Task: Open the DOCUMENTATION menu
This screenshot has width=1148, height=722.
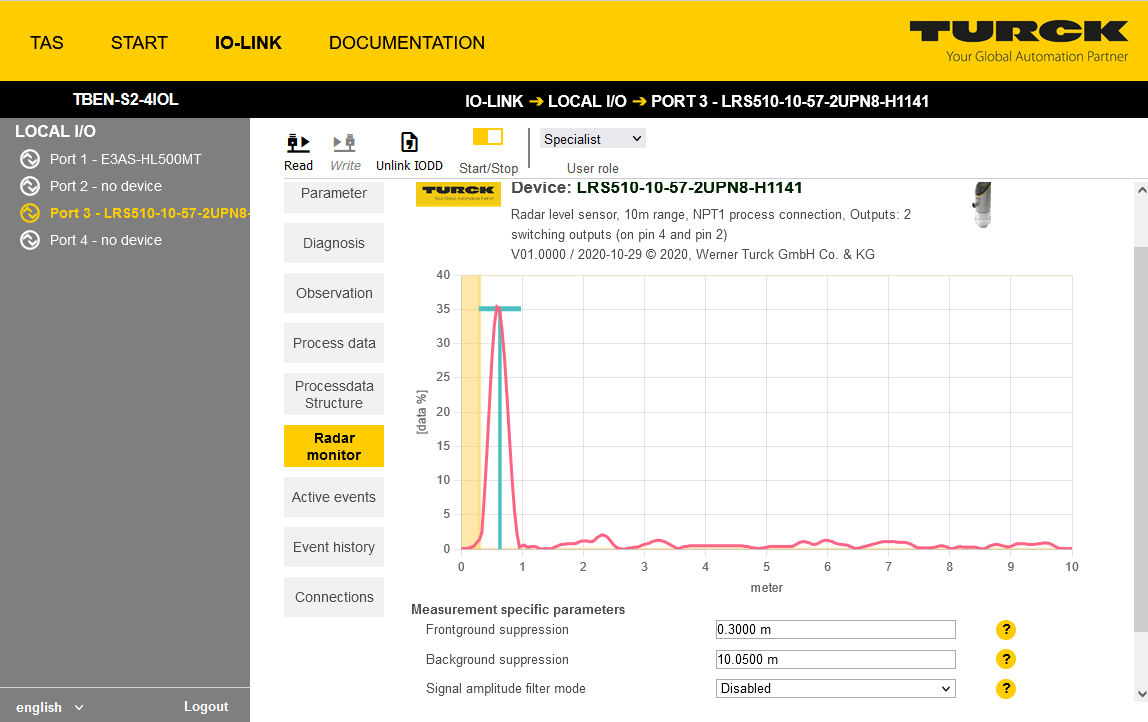Action: [x=406, y=43]
